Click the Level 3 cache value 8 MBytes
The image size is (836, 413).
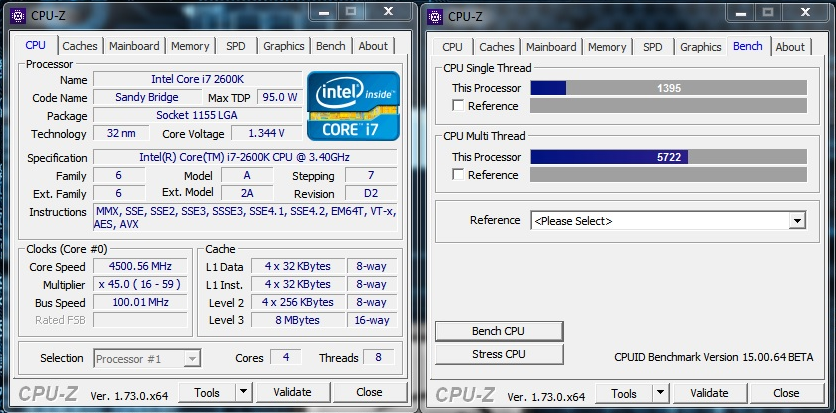point(298,320)
